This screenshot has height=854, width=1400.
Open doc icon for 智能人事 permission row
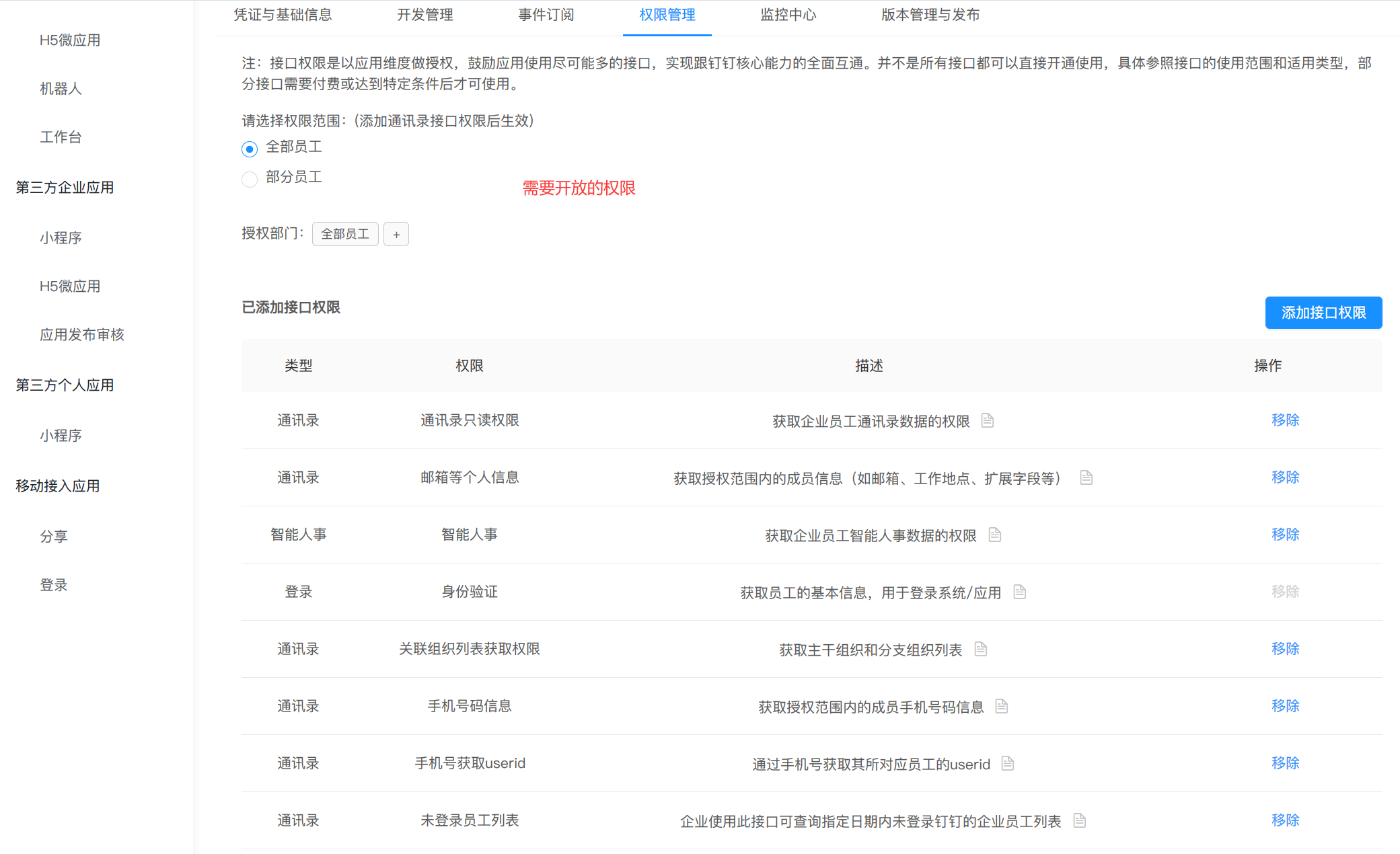[x=994, y=535]
